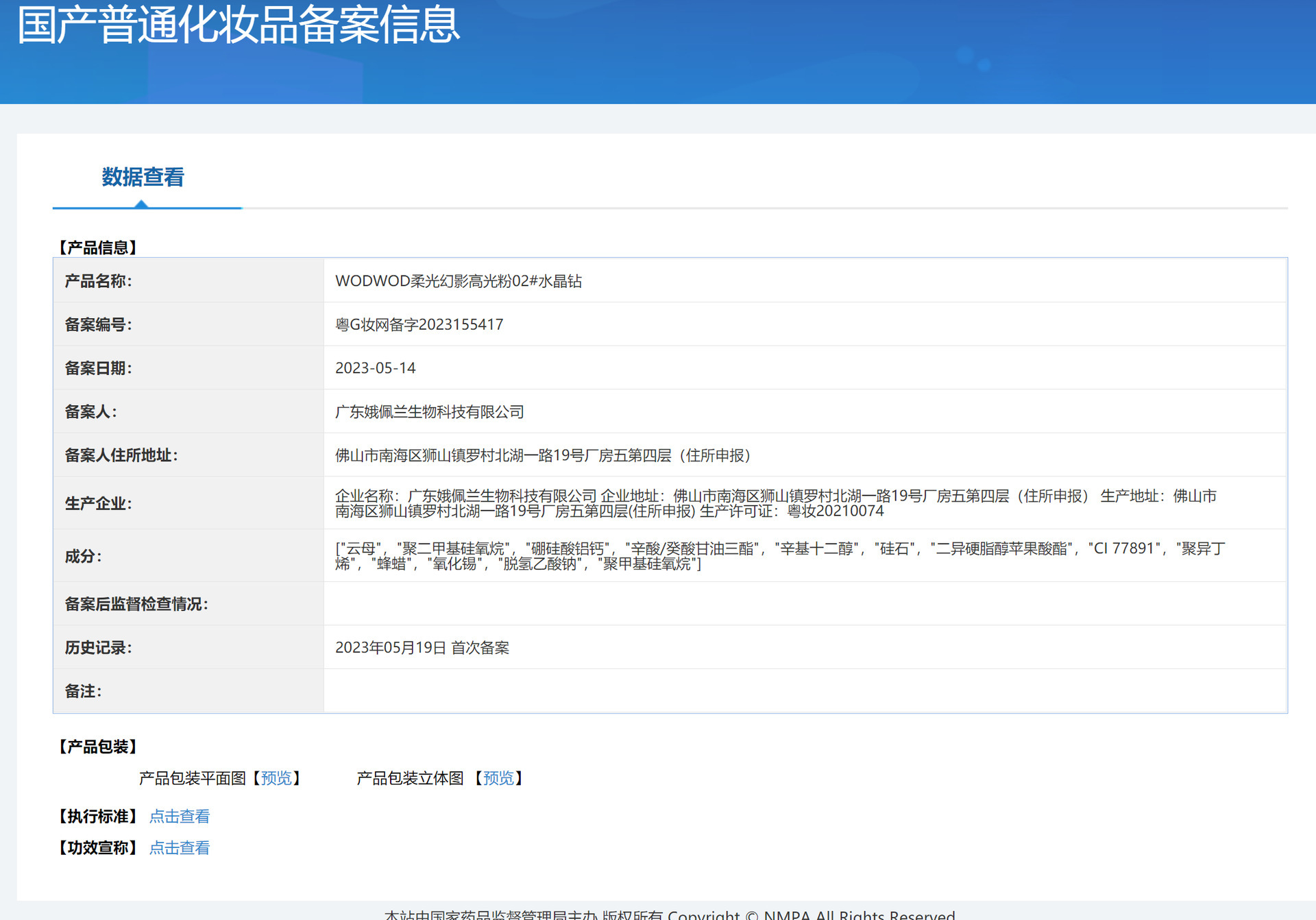
Task: Open 执行标准 点击查看 link
Action: pos(180,816)
